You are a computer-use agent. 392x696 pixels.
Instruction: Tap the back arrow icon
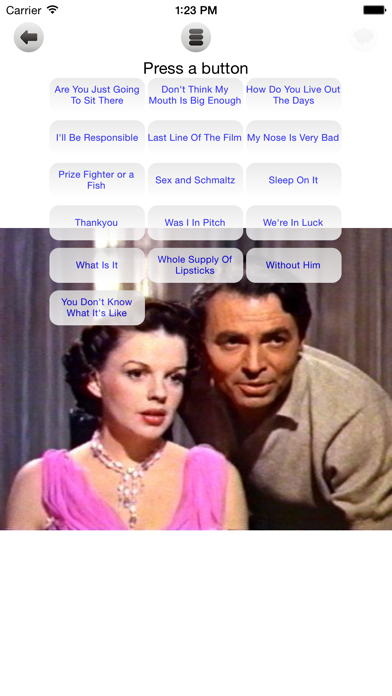[x=29, y=37]
